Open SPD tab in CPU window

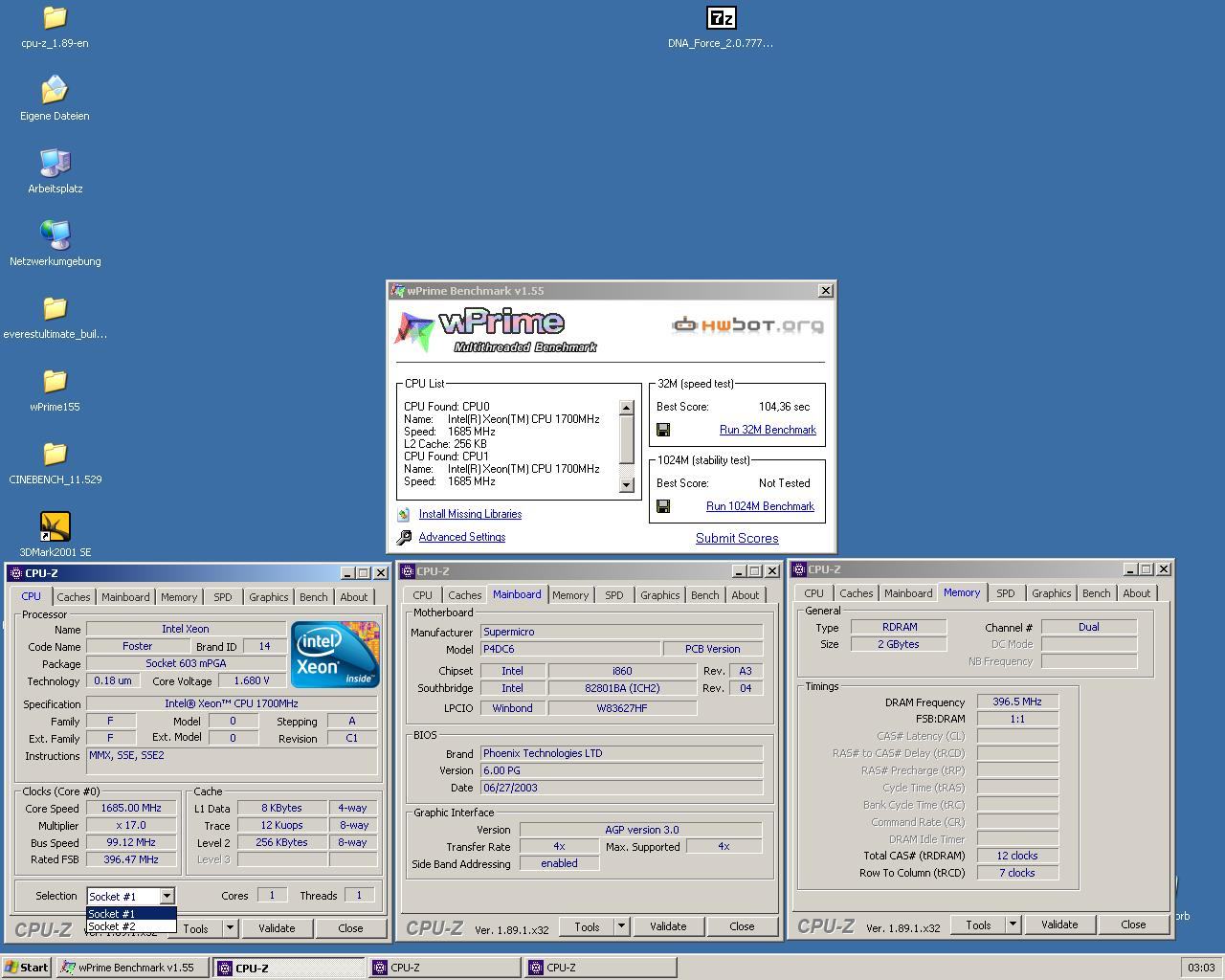click(222, 597)
